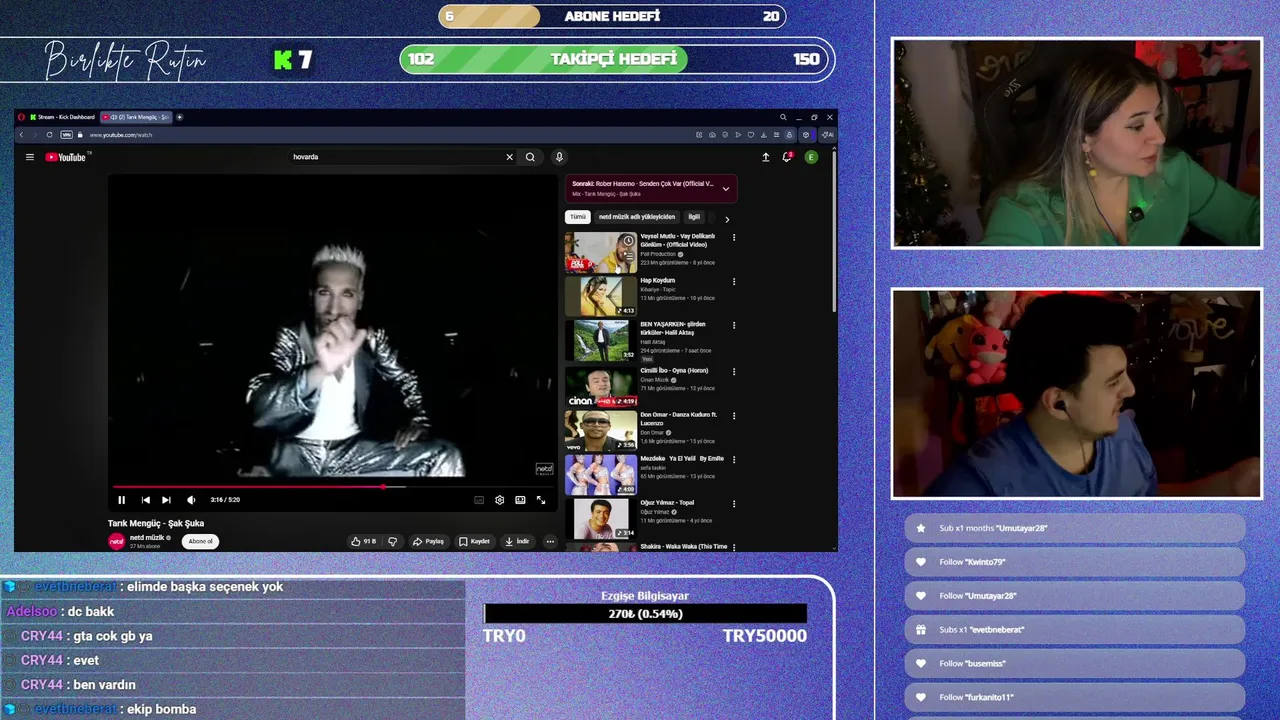The height and width of the screenshot is (720, 1280).
Task: Open options for 'BEN YAŞARKEN' by Halil Aktaş
Action: point(734,326)
